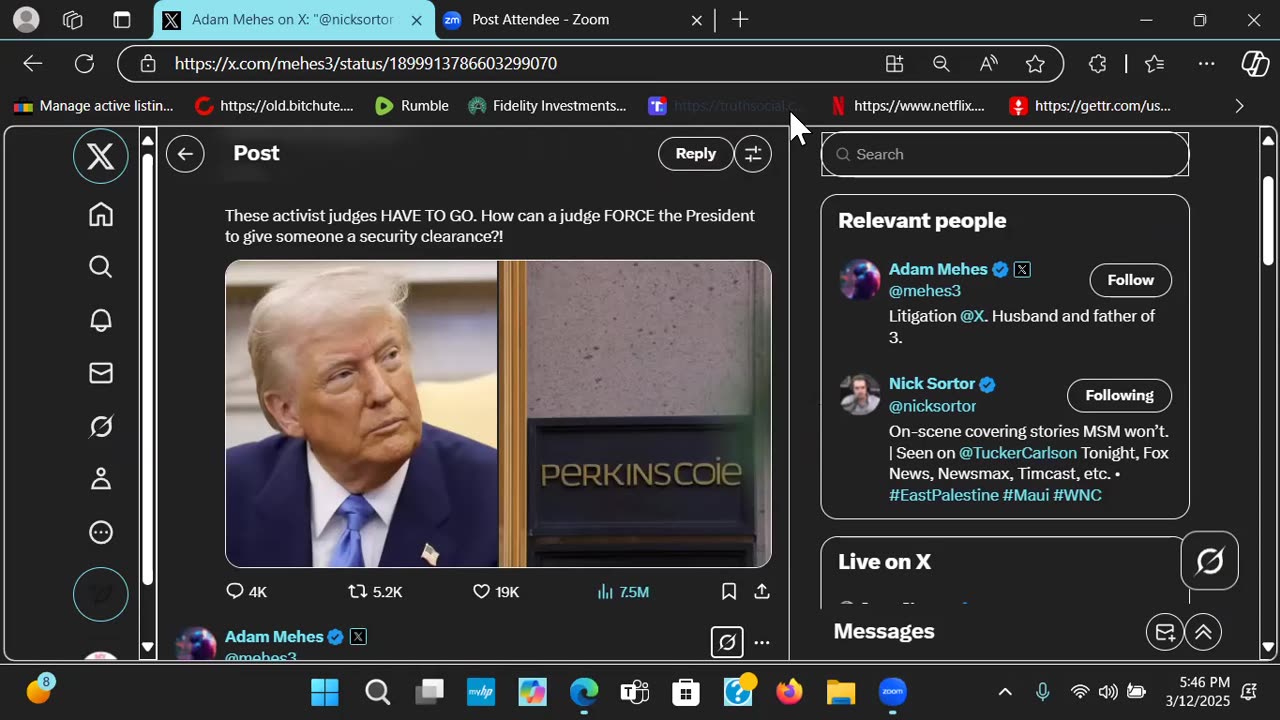The width and height of the screenshot is (1280, 720).
Task: Open Nick Sortor profile name
Action: coord(932,384)
